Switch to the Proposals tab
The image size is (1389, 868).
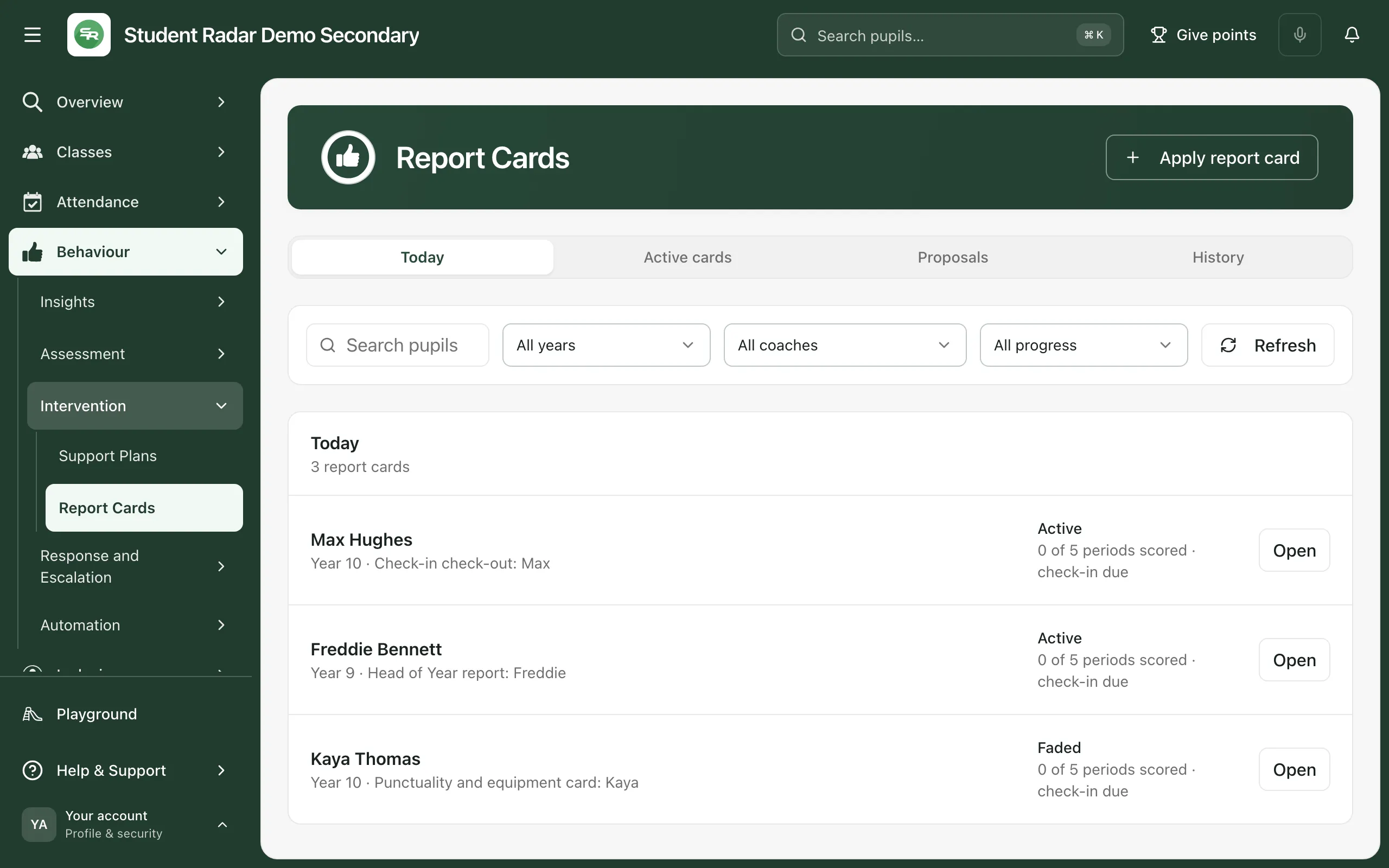953,257
